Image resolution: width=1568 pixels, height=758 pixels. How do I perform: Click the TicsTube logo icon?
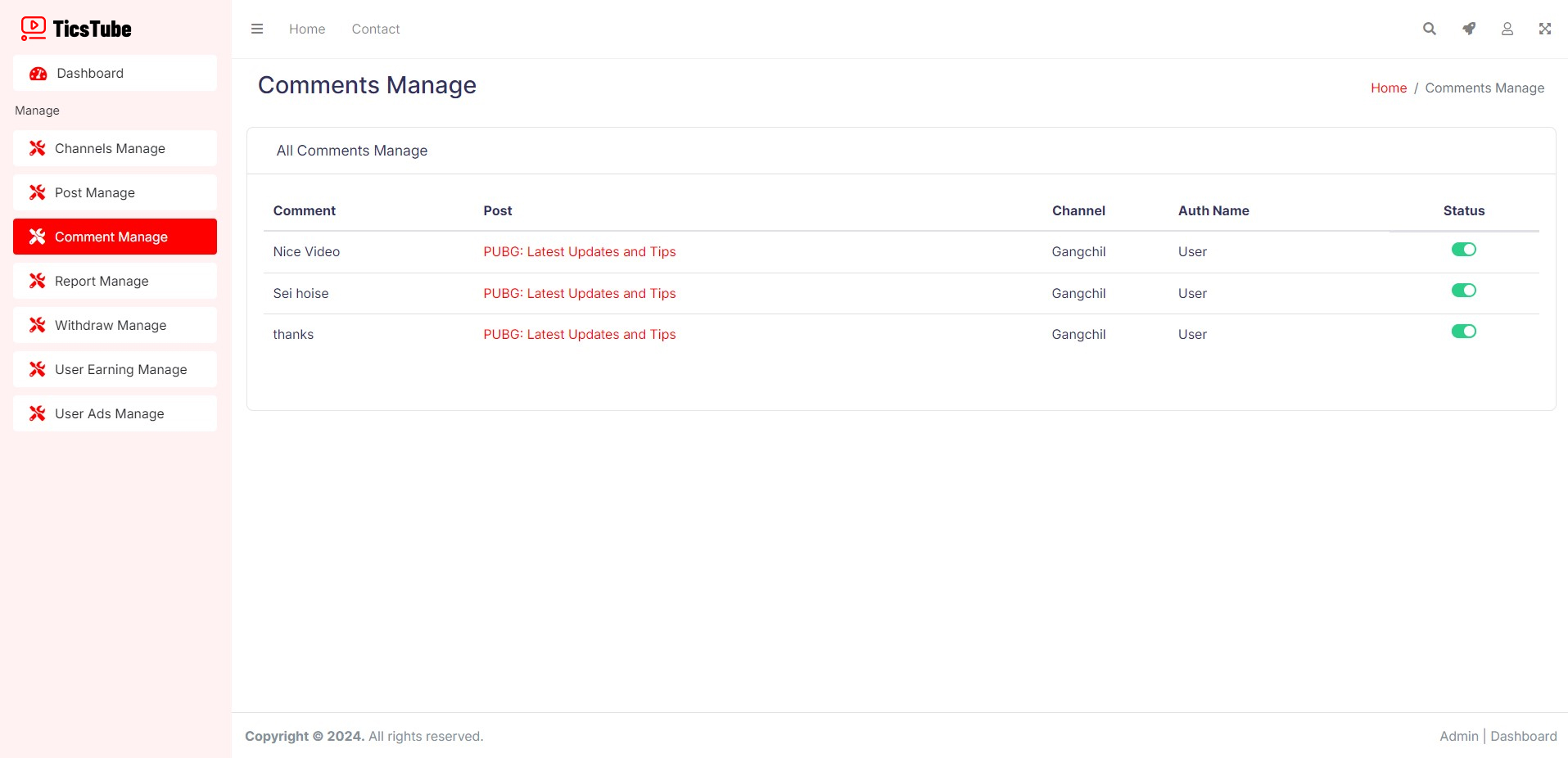34,29
